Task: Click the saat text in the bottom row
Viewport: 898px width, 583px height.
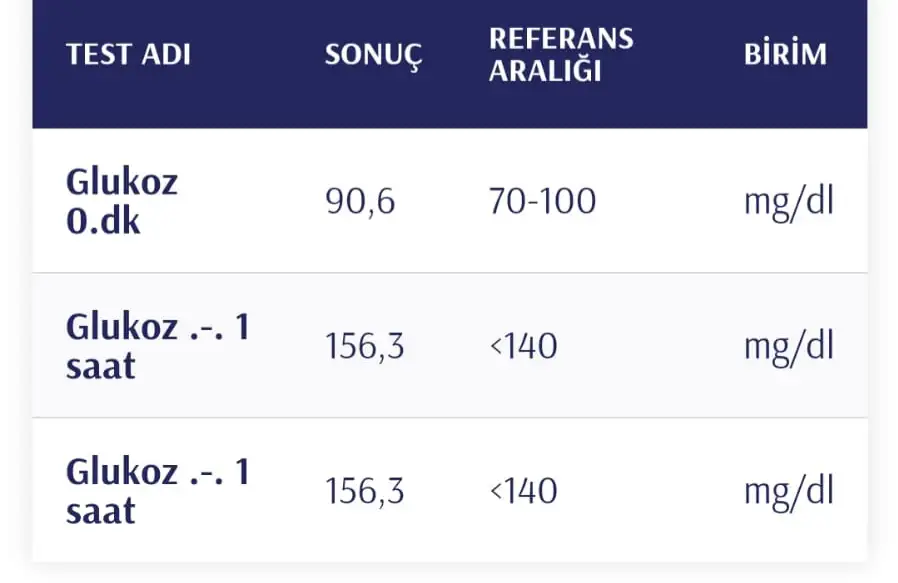Action: click(100, 511)
